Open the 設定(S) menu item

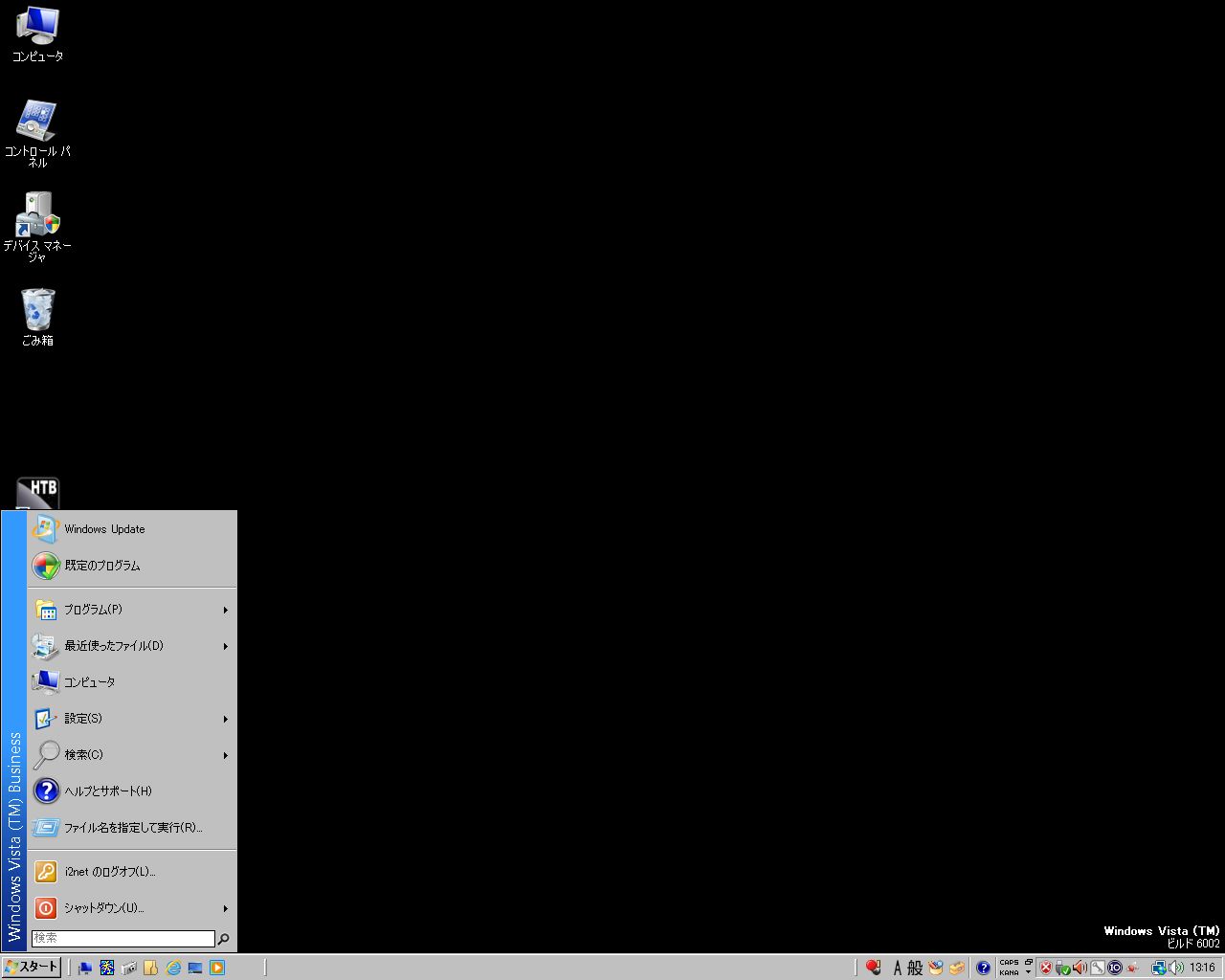pyautogui.click(x=132, y=719)
